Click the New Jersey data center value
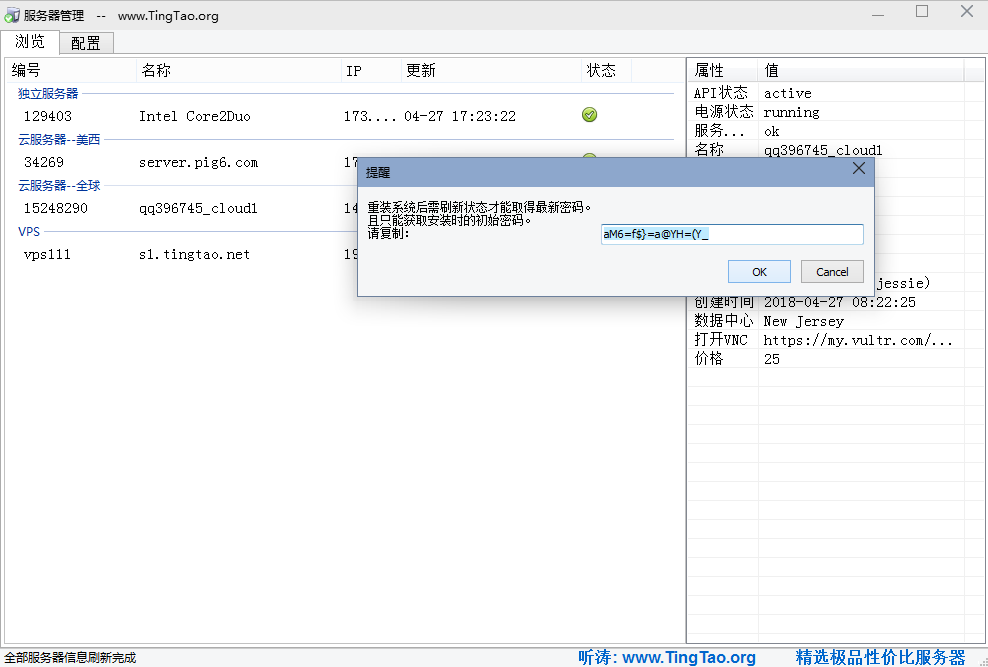 (803, 321)
